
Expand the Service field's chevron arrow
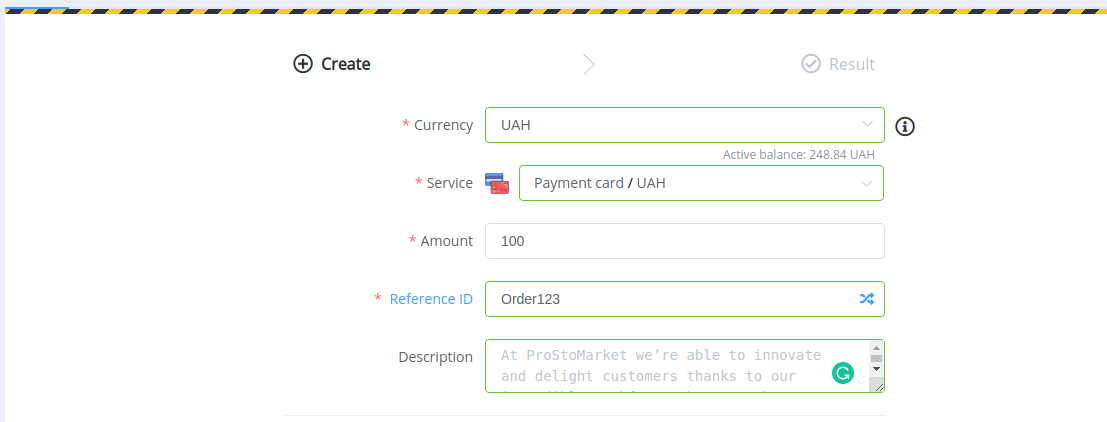(x=866, y=183)
